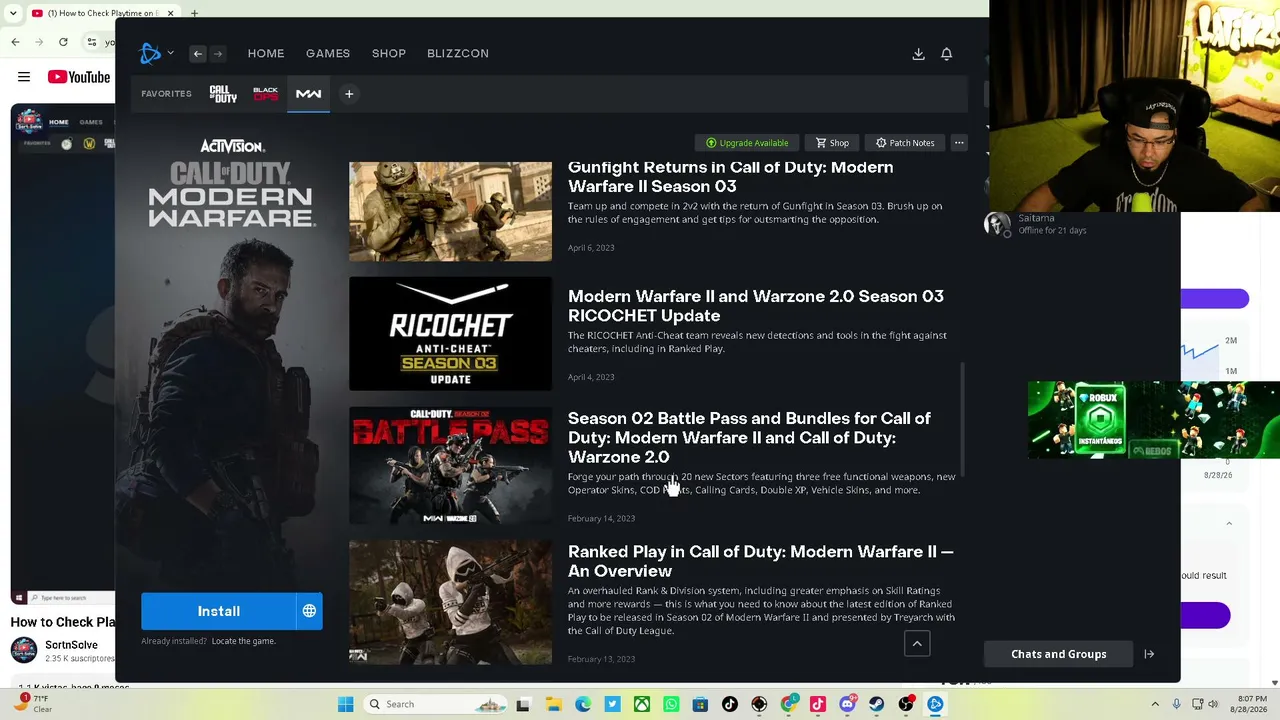Switch to Battle.net taskbar icon
1280x720 pixels.
tap(936, 704)
